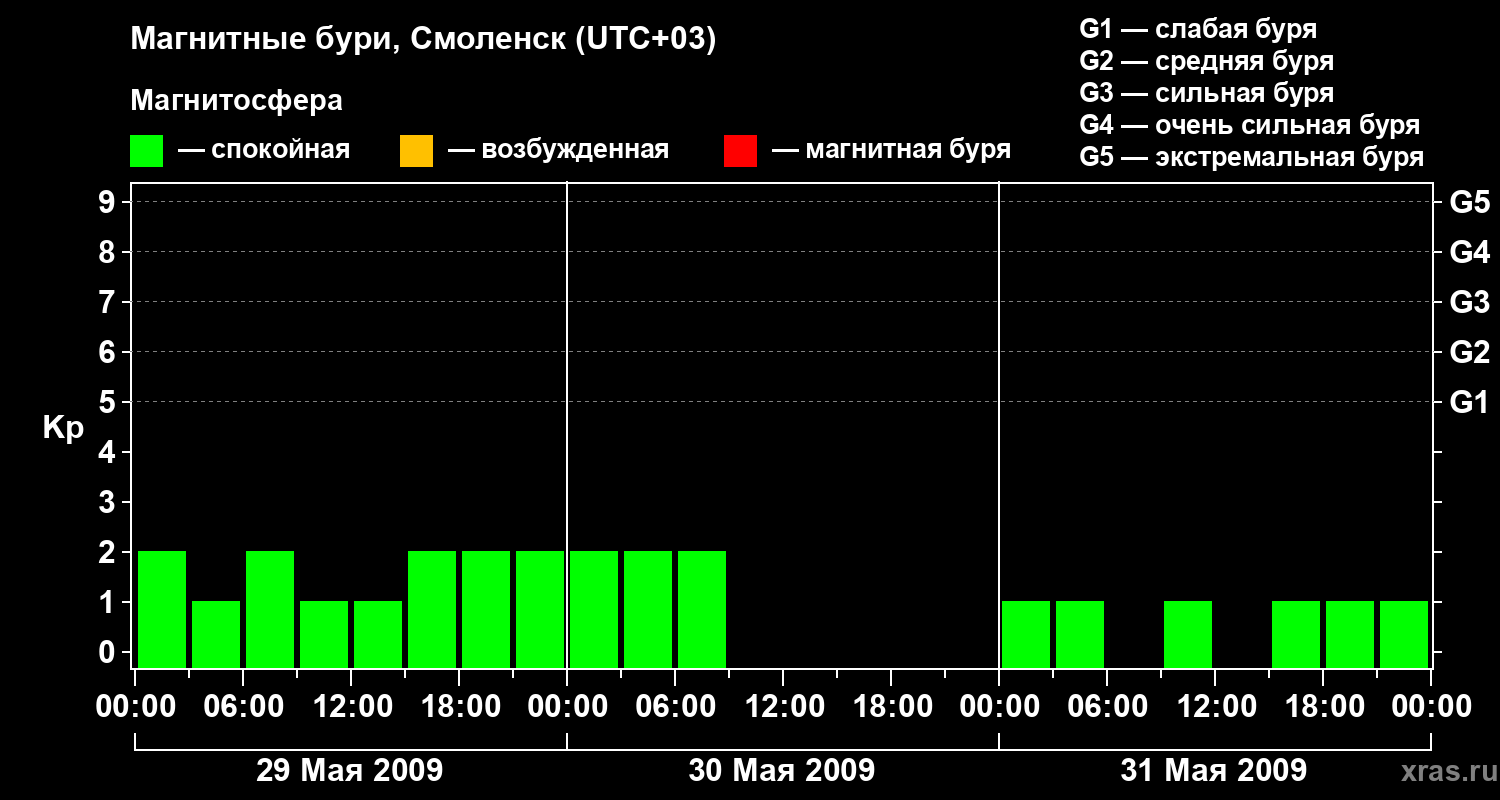Click the 'G2 — средняя буря' legend line
Viewport: 1500px width, 800px height.
pos(1206,61)
